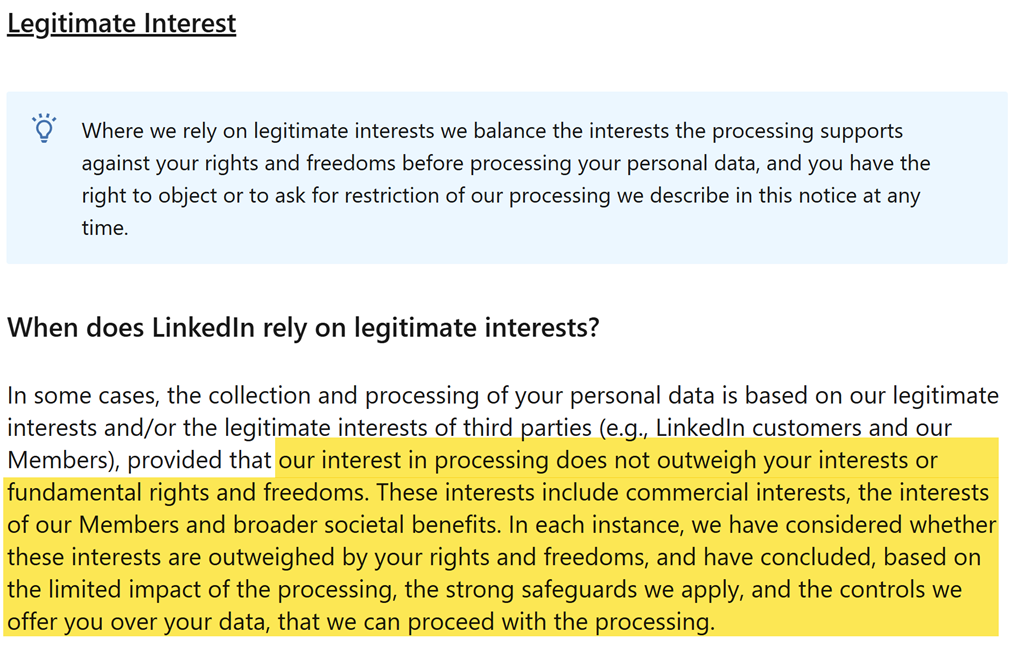
Task: Click the heading "When does LinkedIn rely on legitimate interests?"
Action: point(303,328)
